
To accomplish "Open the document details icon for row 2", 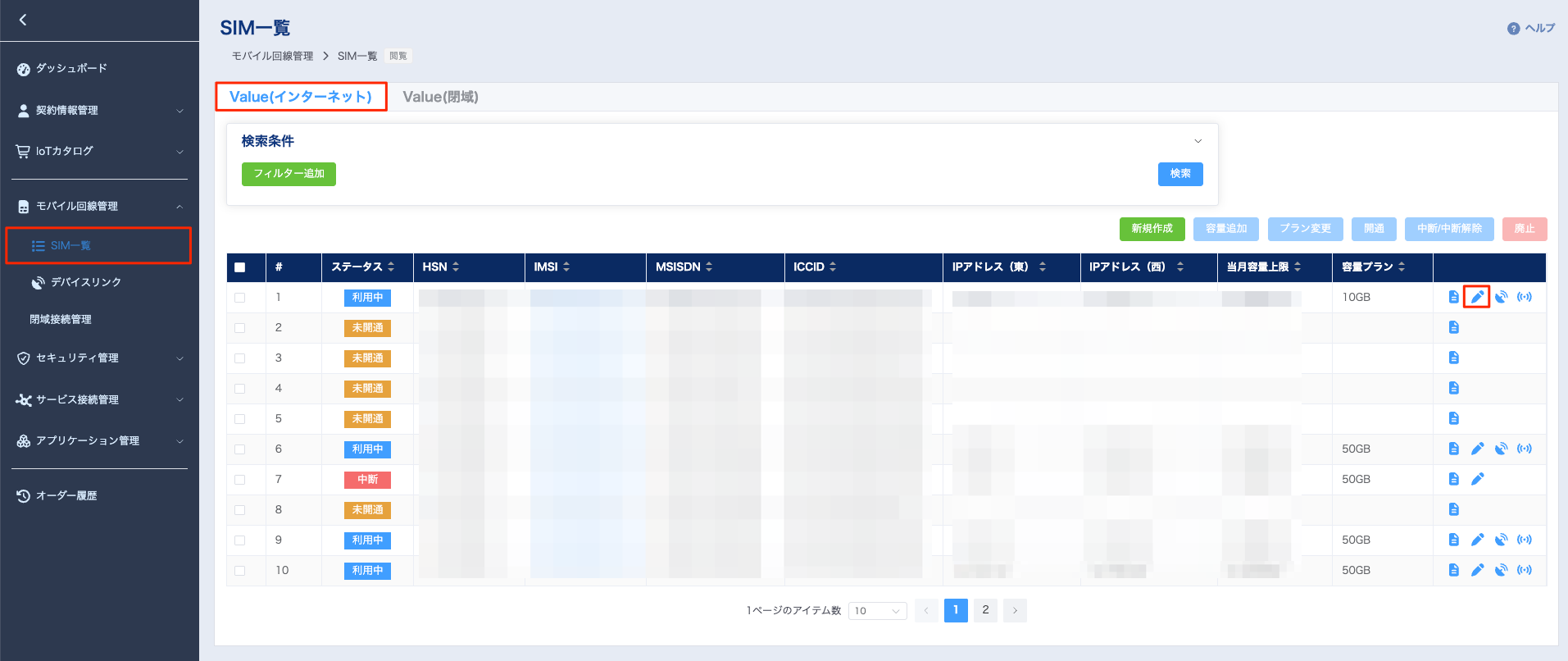I will tap(1453, 327).
